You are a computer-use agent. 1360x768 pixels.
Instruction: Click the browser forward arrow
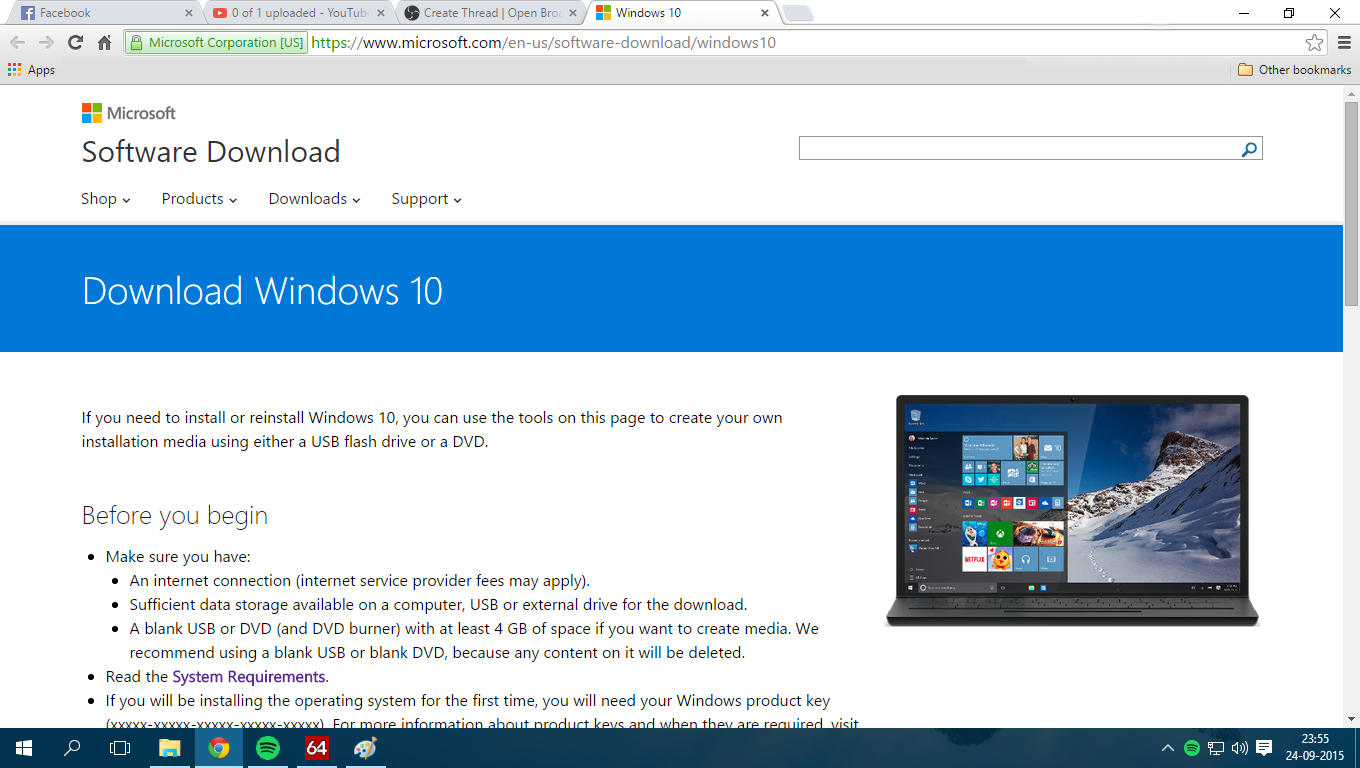pos(46,42)
